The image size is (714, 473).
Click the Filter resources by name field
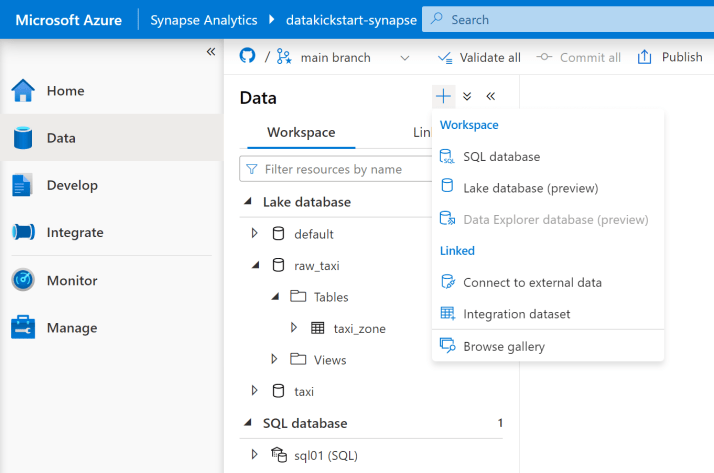point(334,170)
